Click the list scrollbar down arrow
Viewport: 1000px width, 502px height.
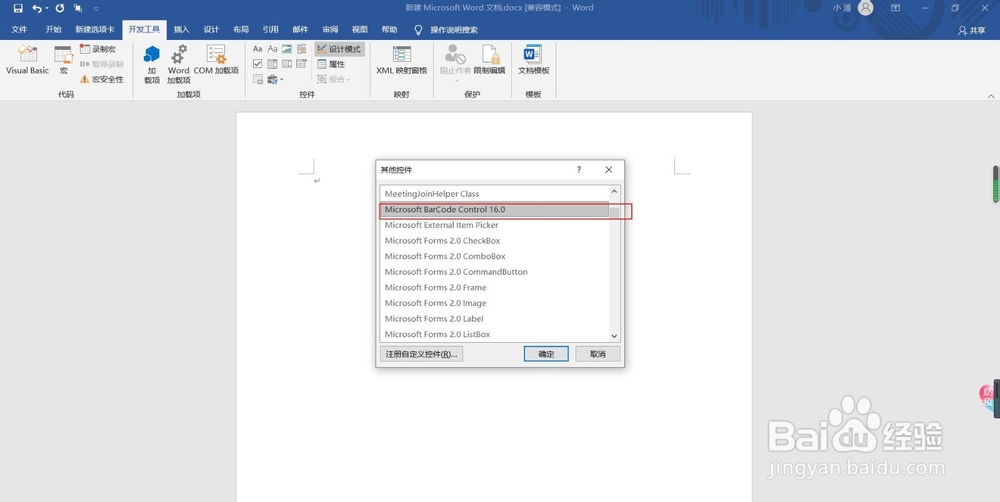point(614,336)
